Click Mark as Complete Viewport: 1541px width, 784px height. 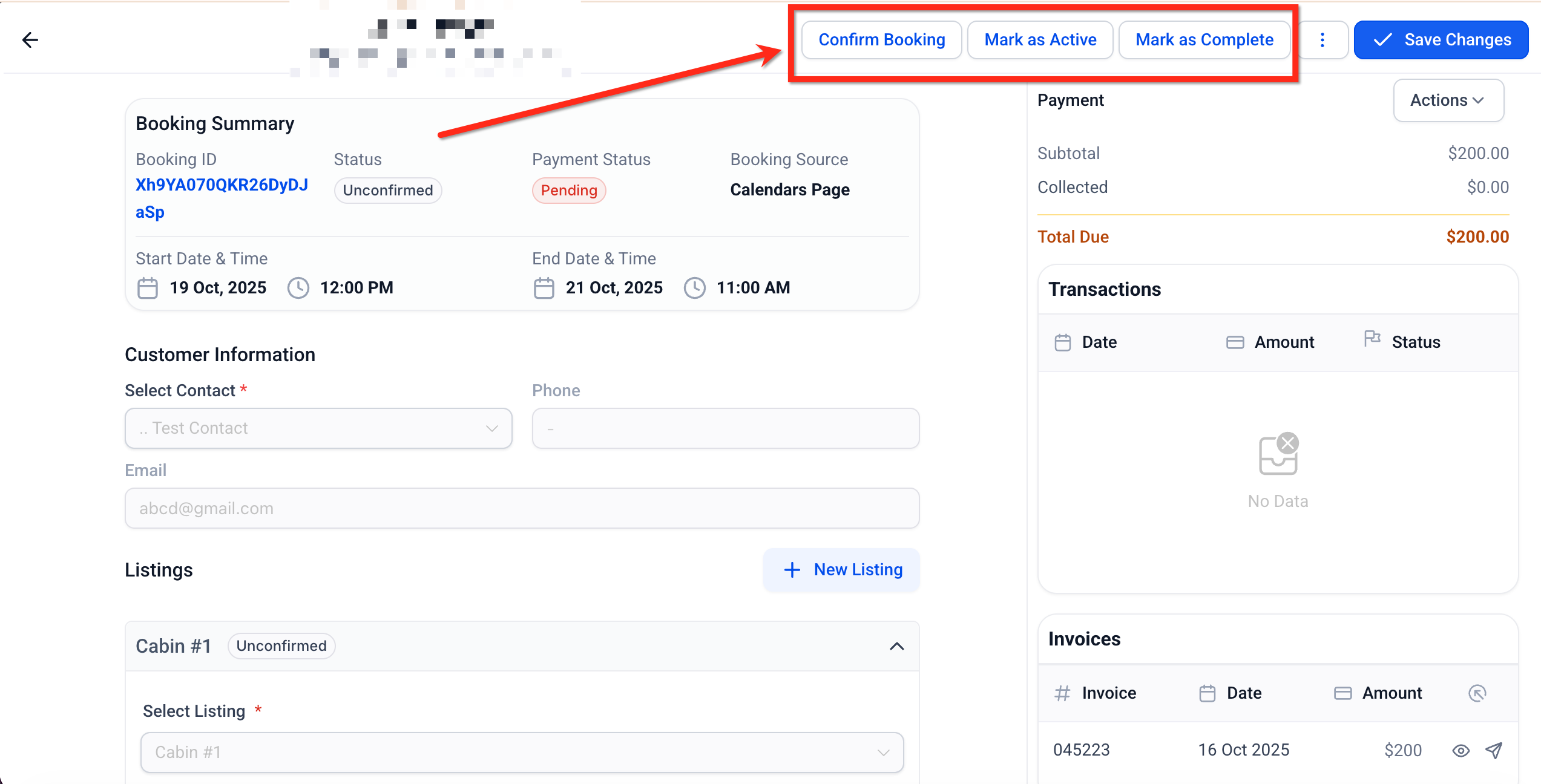(x=1204, y=40)
